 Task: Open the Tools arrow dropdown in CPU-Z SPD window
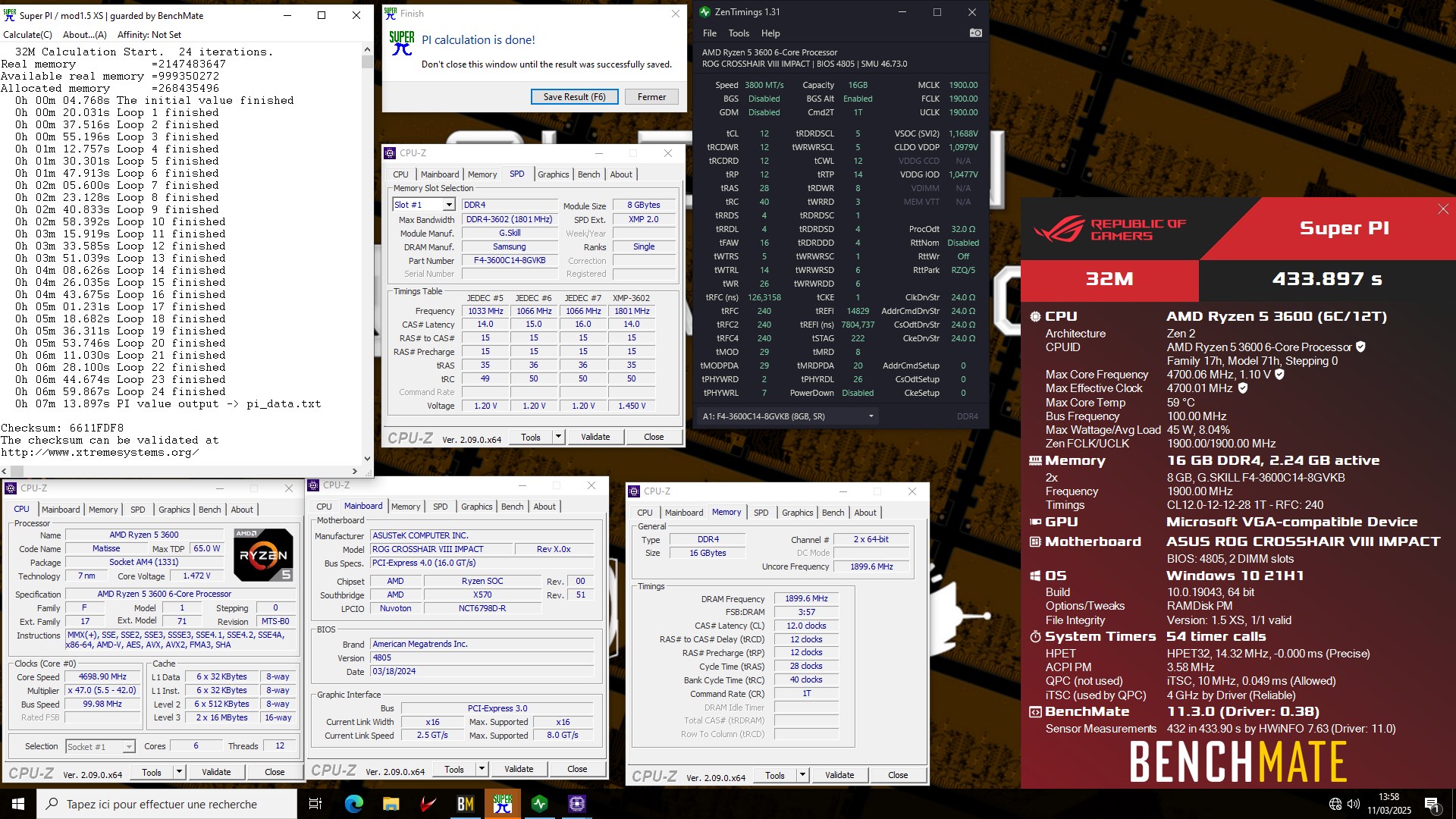pos(558,437)
